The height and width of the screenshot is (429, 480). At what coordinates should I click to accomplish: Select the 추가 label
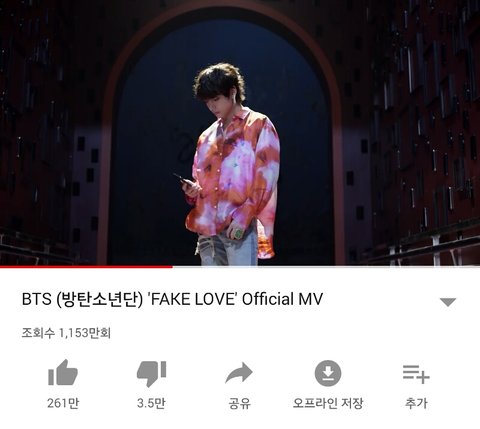[x=416, y=403]
